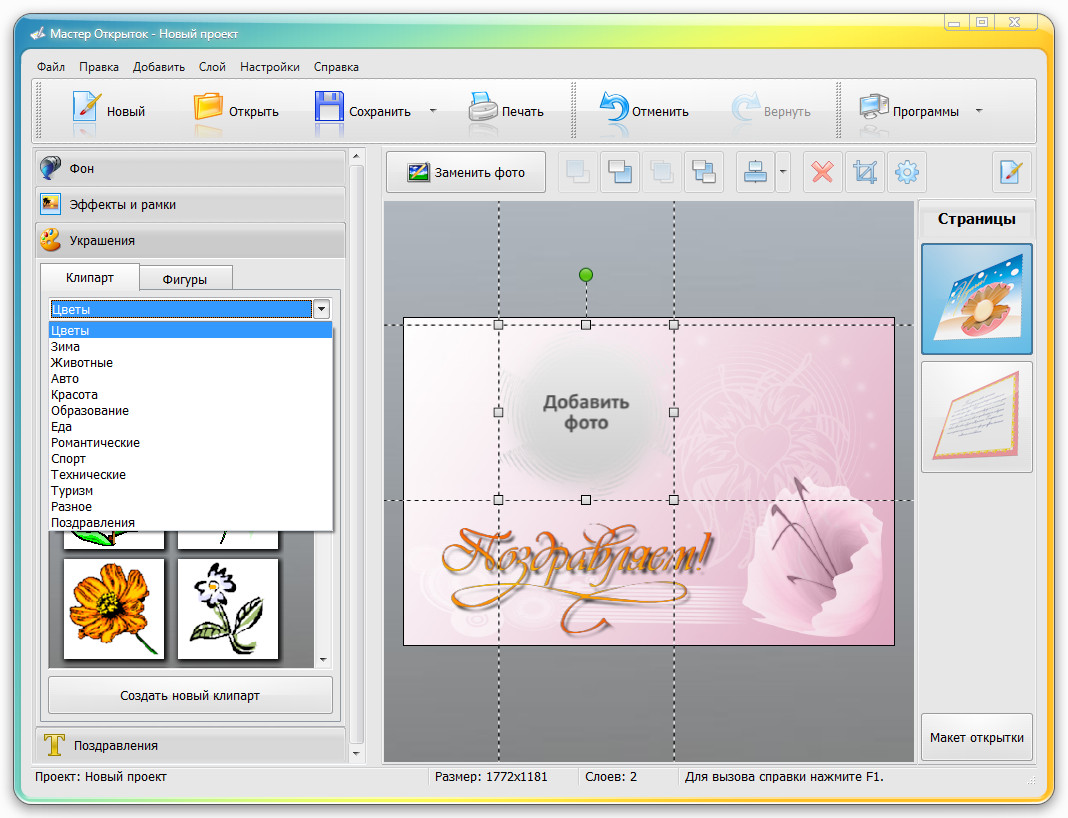Choose Романтические from the clipart category list
Image resolution: width=1068 pixels, height=818 pixels.
click(x=95, y=443)
